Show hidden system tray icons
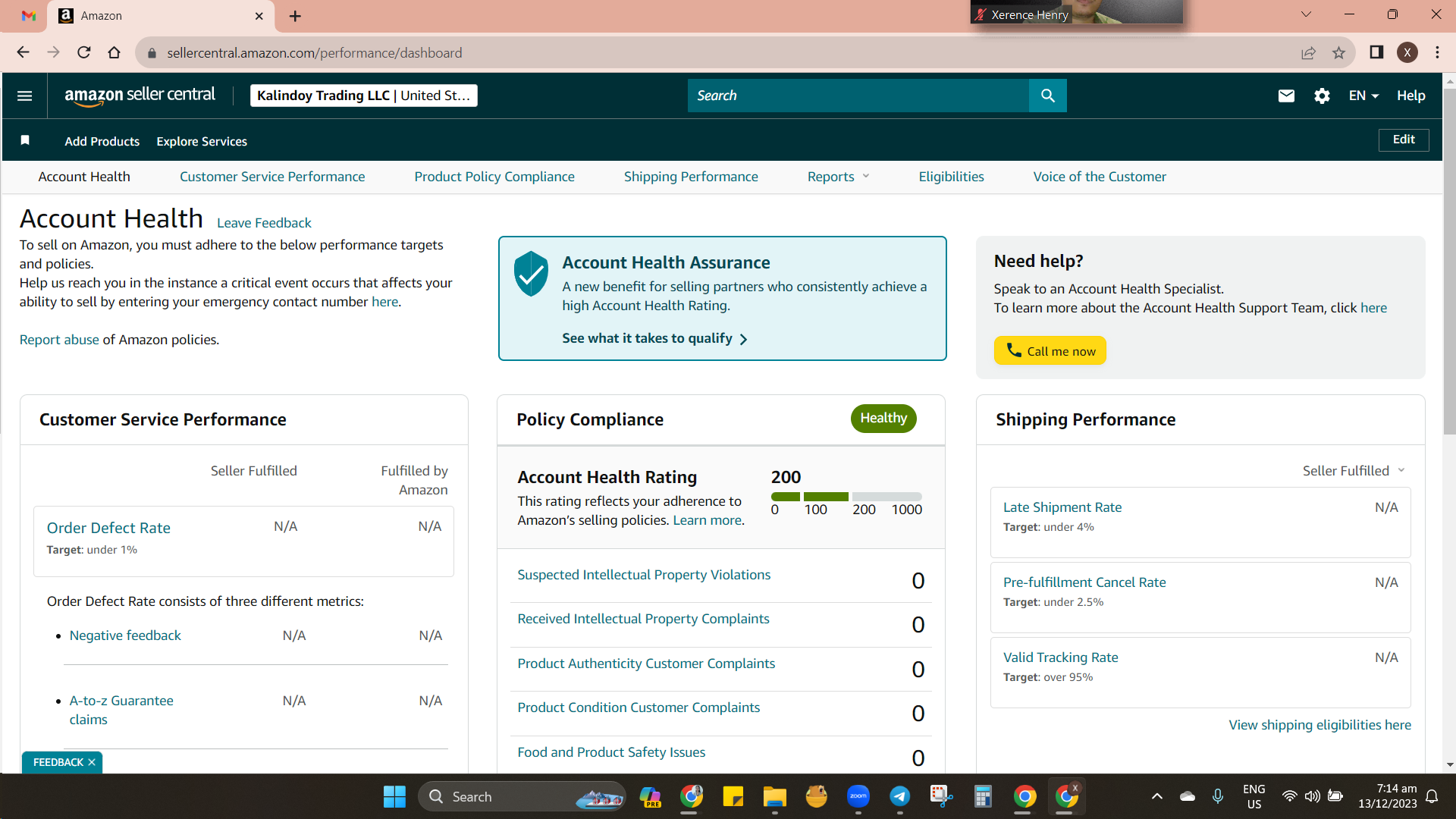This screenshot has height=819, width=1456. tap(1157, 796)
